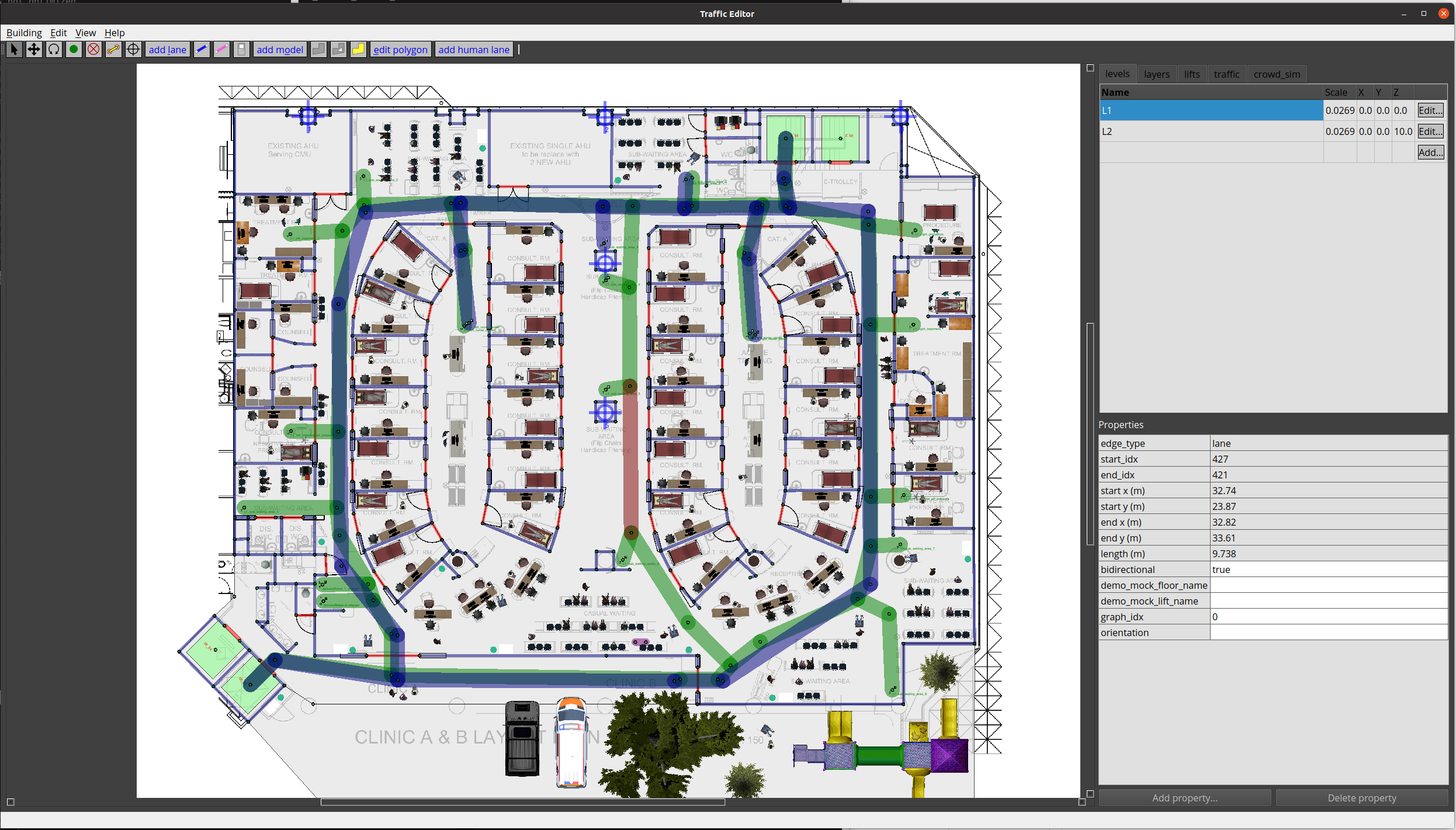The width and height of the screenshot is (1456, 830).
Task: Pick the add door tool
Action: pyautogui.click(x=241, y=50)
